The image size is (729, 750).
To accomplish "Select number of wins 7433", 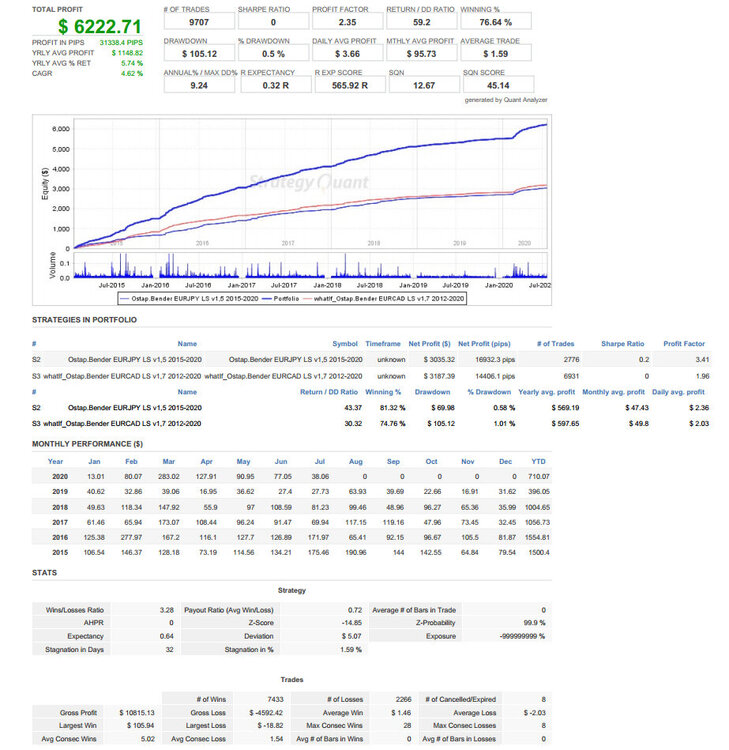I will pyautogui.click(x=276, y=699).
